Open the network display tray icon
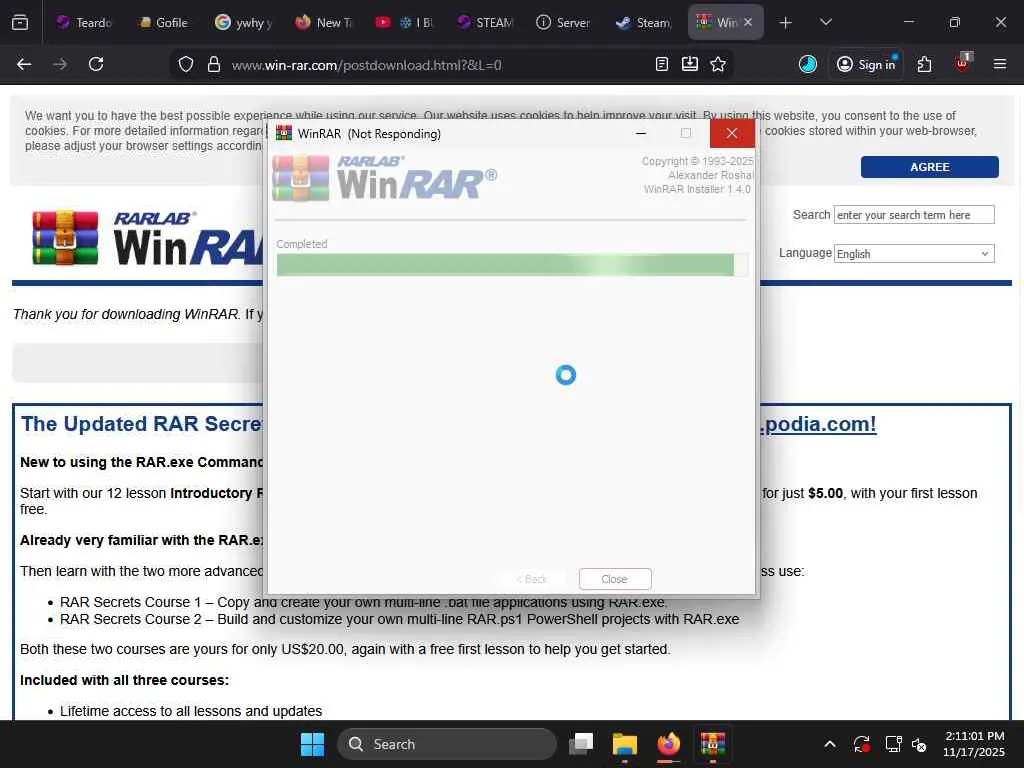 pos(893,744)
